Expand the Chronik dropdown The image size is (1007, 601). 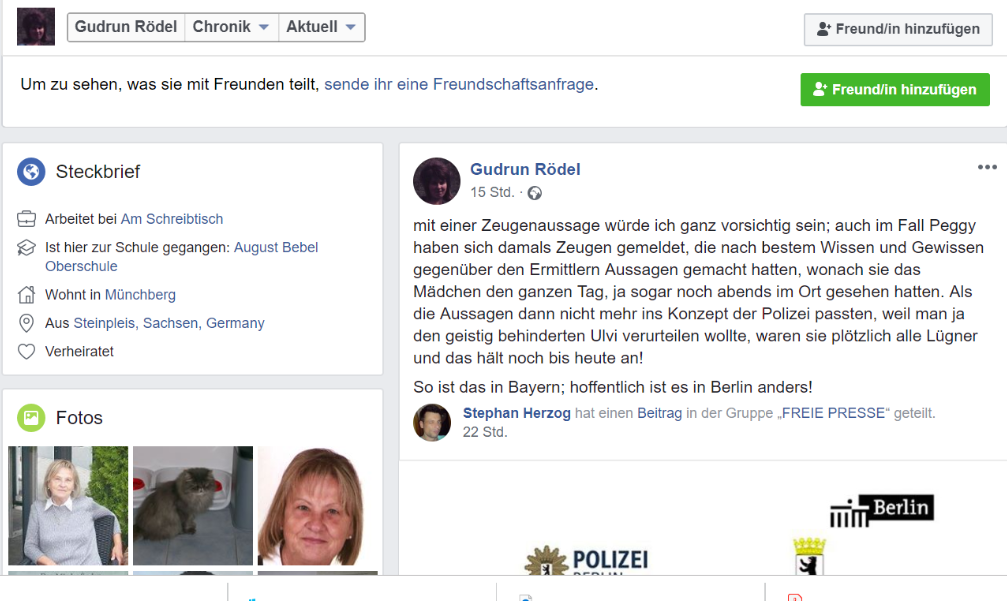point(231,27)
